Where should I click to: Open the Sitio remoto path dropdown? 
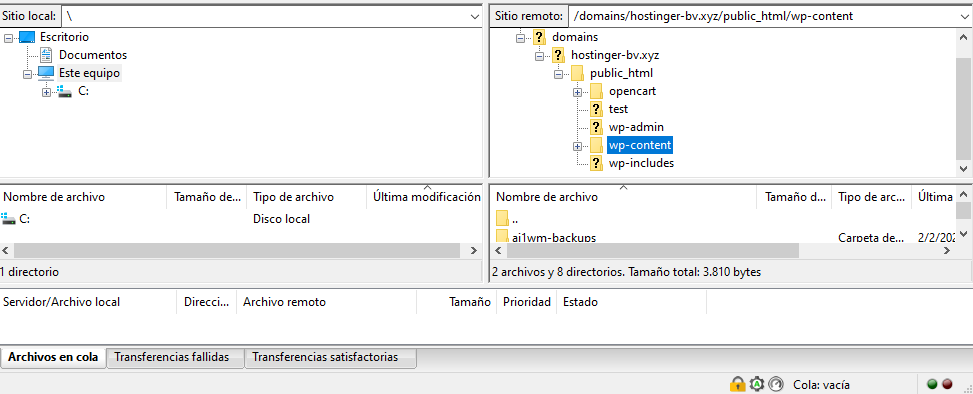point(965,17)
